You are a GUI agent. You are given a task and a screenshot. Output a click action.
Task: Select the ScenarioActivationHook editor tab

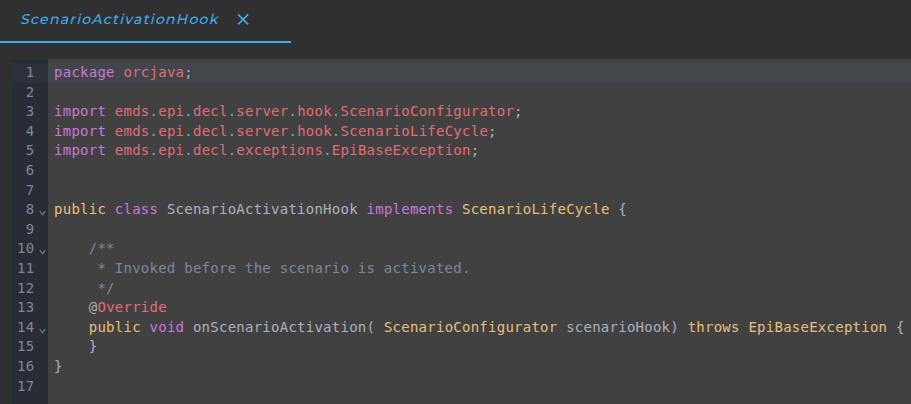119,20
